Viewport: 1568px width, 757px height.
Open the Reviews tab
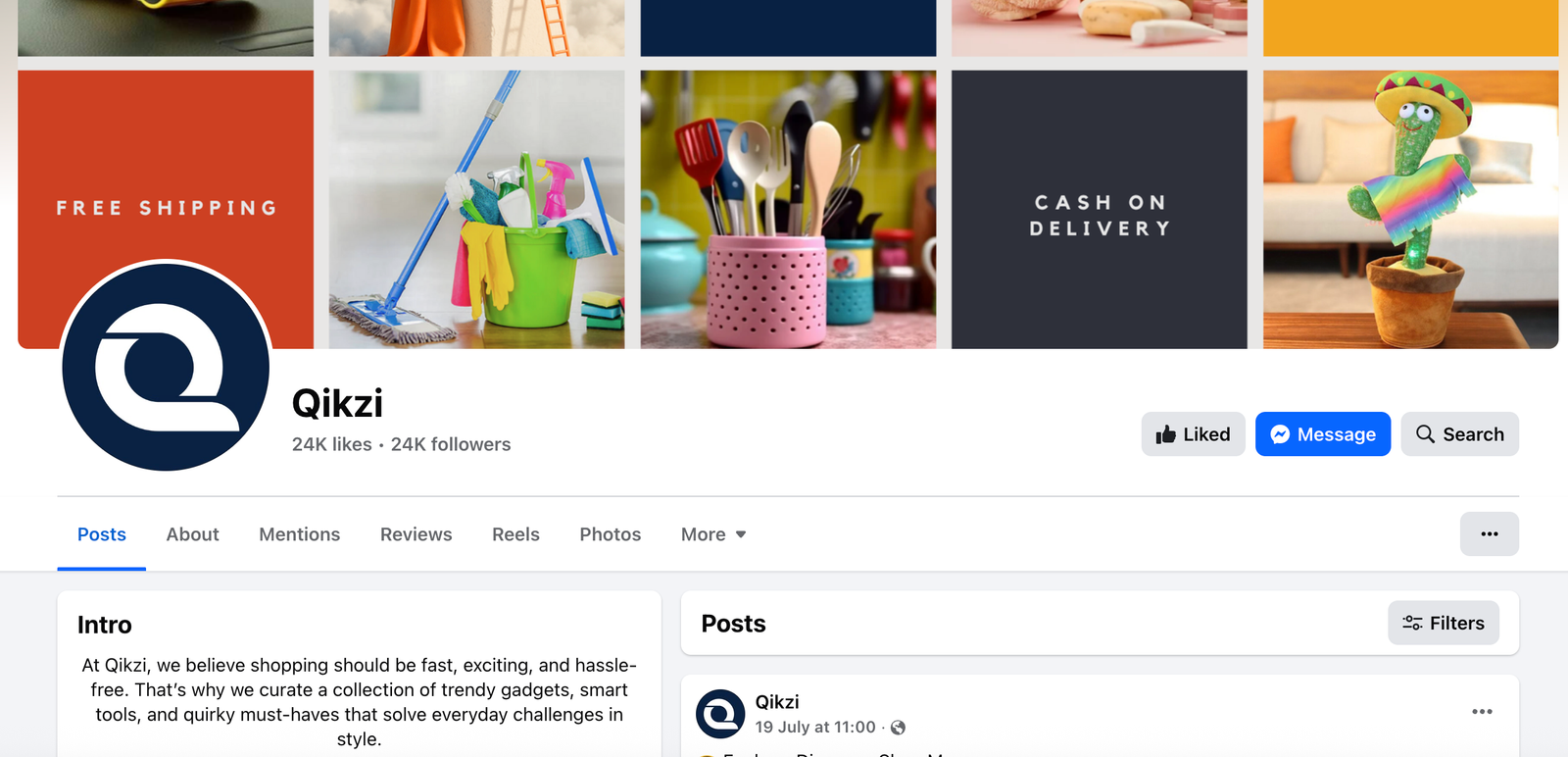(x=416, y=534)
